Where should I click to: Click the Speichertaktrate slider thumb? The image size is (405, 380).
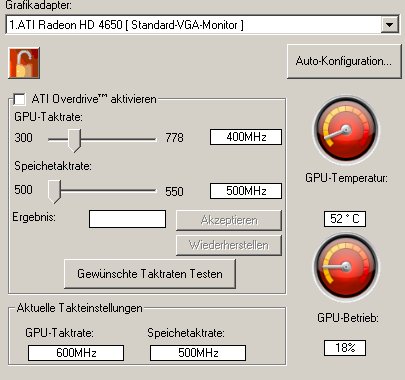coord(54,192)
